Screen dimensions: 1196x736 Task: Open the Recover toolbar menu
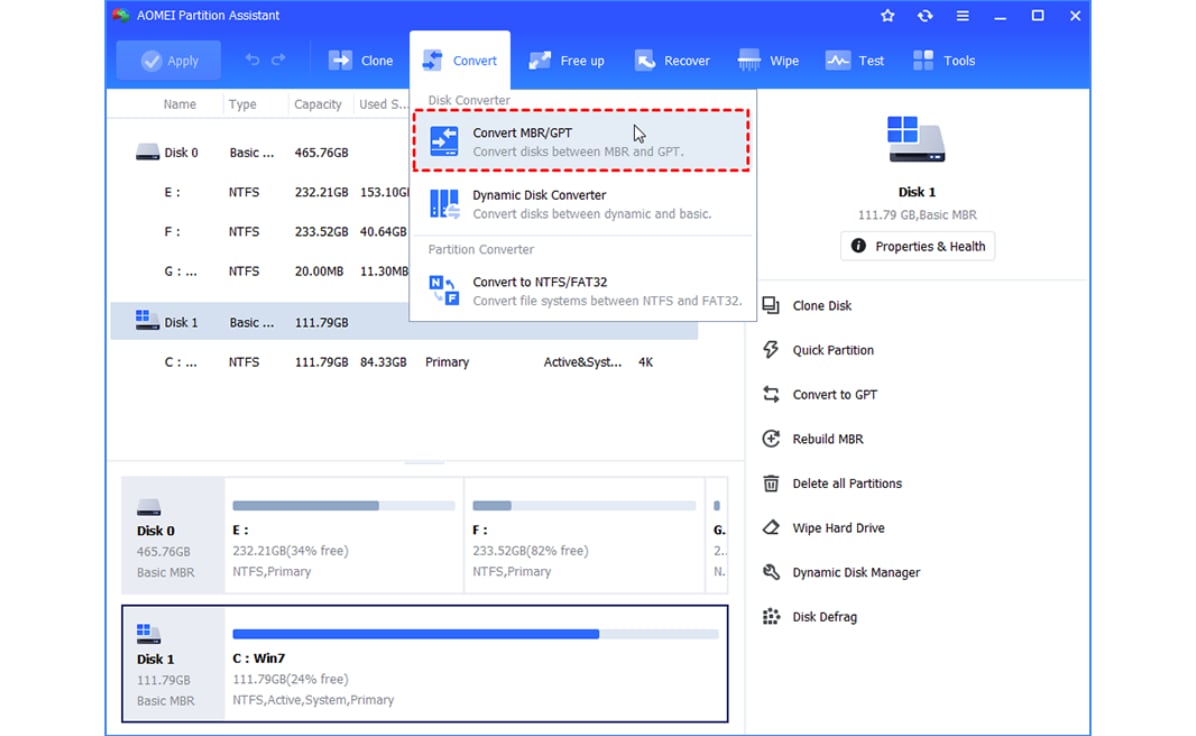tap(672, 60)
